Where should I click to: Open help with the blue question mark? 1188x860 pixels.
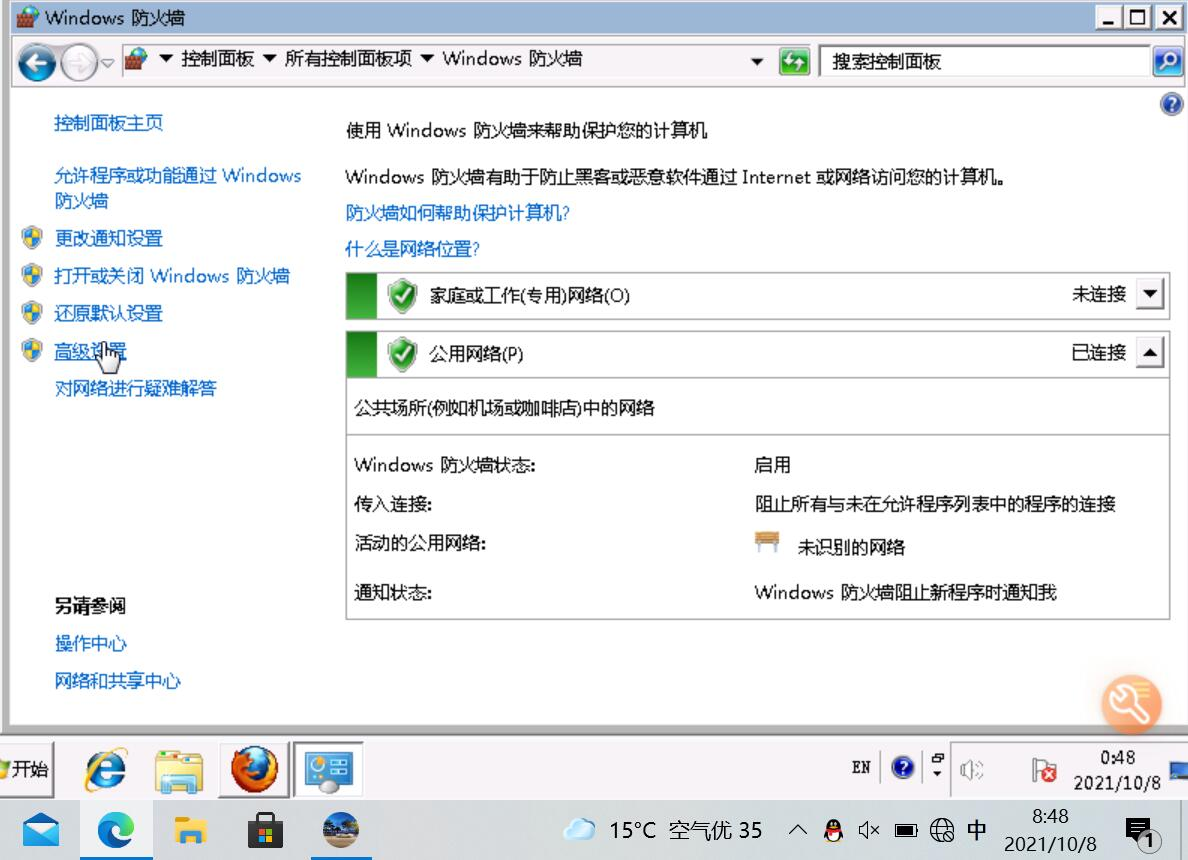1171,104
